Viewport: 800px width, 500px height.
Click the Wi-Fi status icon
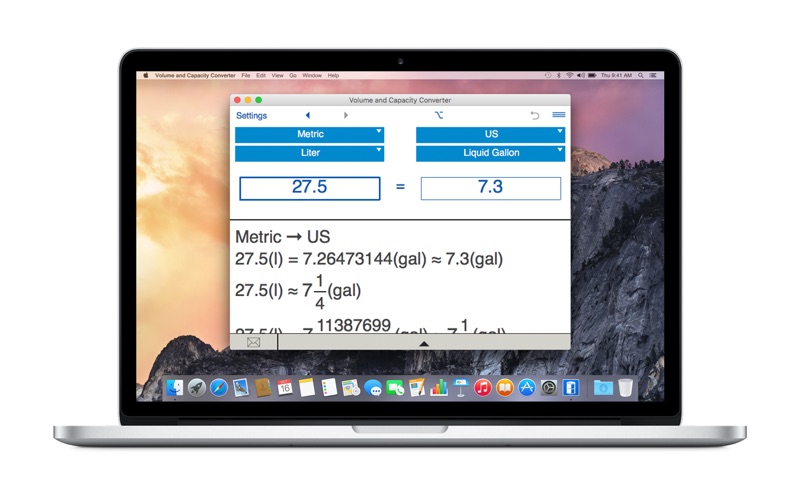click(570, 76)
